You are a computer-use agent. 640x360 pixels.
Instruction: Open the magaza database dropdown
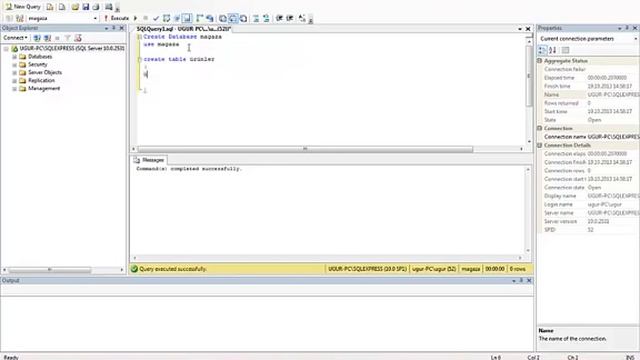point(95,18)
